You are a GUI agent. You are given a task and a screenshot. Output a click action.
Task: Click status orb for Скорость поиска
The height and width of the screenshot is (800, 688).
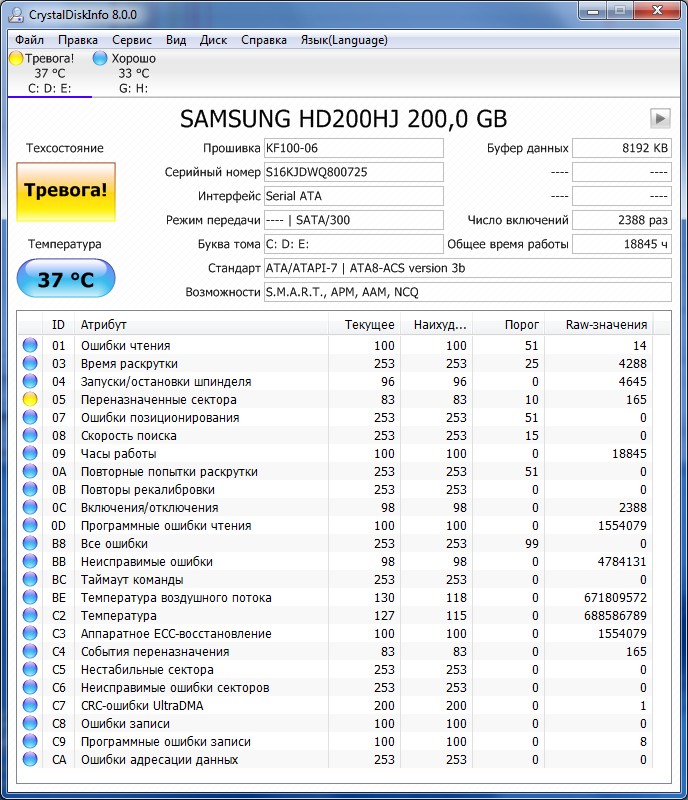pos(30,435)
